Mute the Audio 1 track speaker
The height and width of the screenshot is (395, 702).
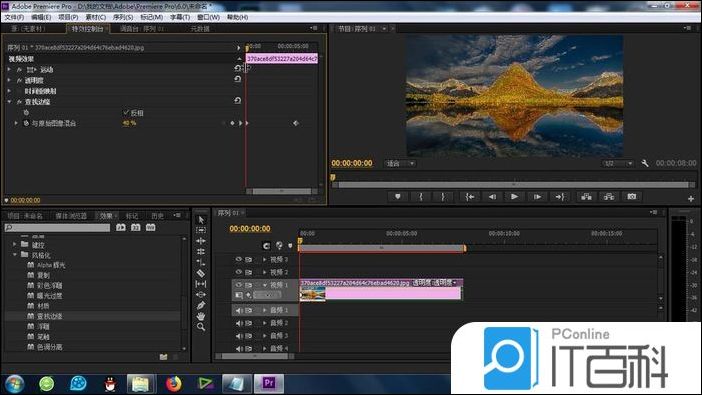click(x=239, y=310)
